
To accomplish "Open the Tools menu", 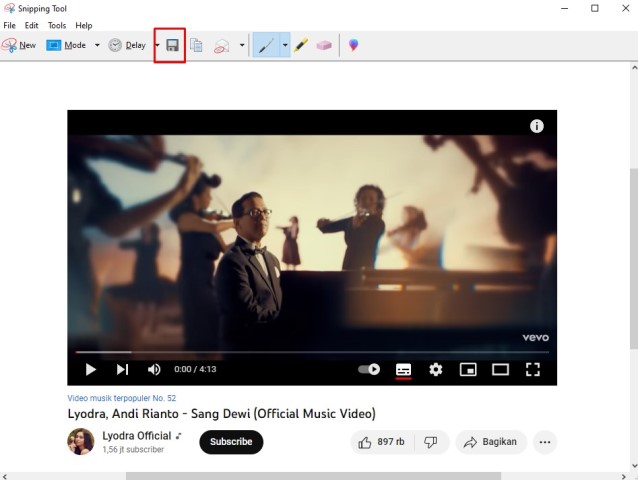I will [57, 25].
